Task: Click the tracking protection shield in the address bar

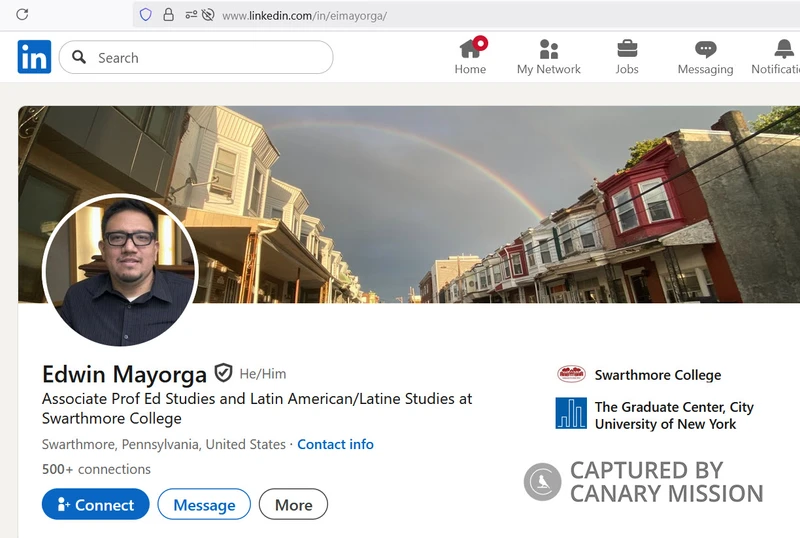Action: click(146, 15)
